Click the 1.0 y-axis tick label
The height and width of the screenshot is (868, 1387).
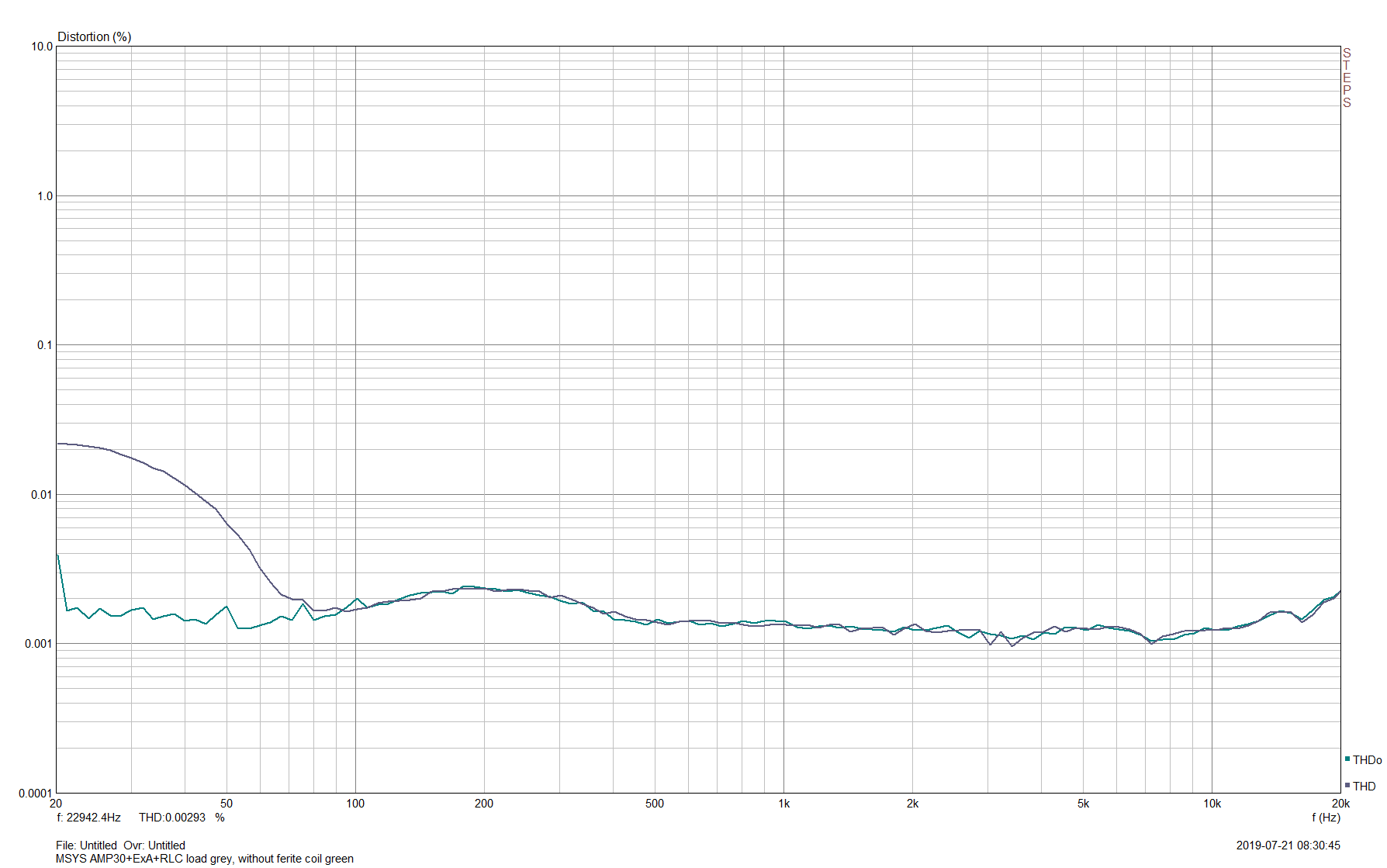(x=45, y=196)
